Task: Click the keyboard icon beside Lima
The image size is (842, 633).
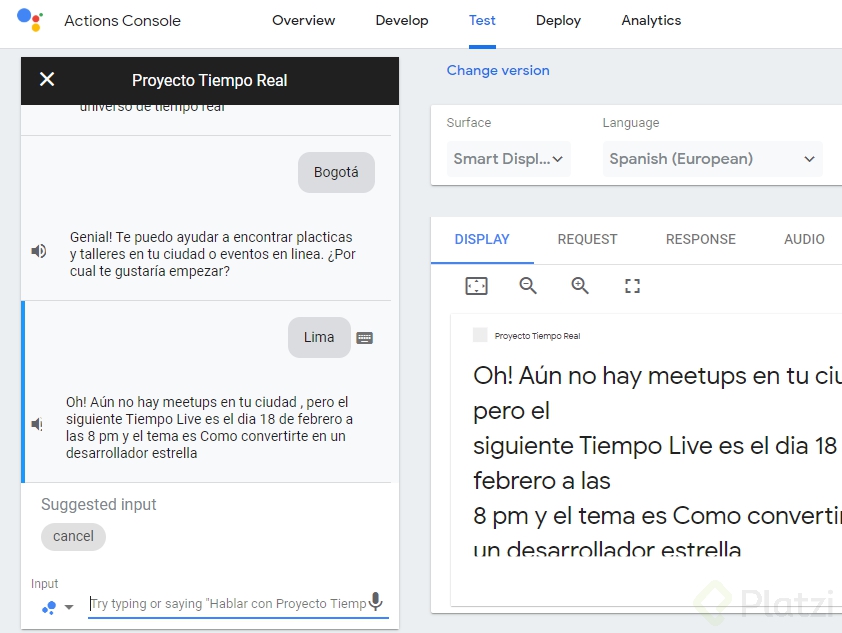Action: pos(365,338)
